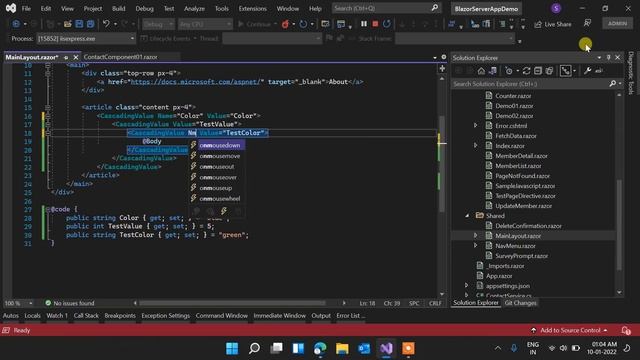
Task: Click the Solution Explorer vertical scrollbar
Action: pyautogui.click(x=619, y=224)
